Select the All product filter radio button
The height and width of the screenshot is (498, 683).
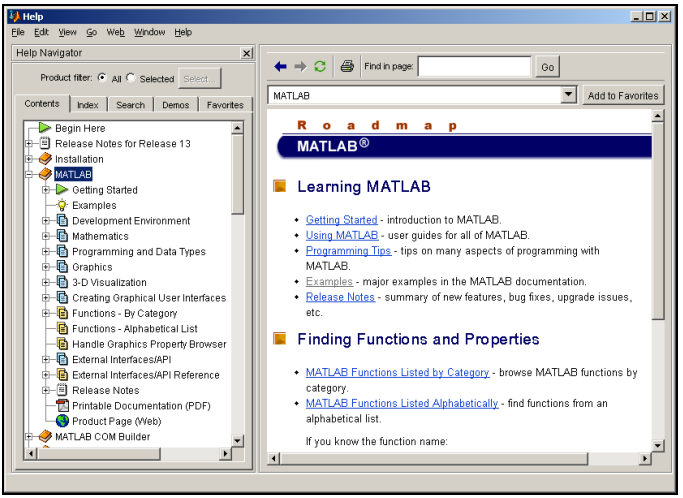coord(102,78)
